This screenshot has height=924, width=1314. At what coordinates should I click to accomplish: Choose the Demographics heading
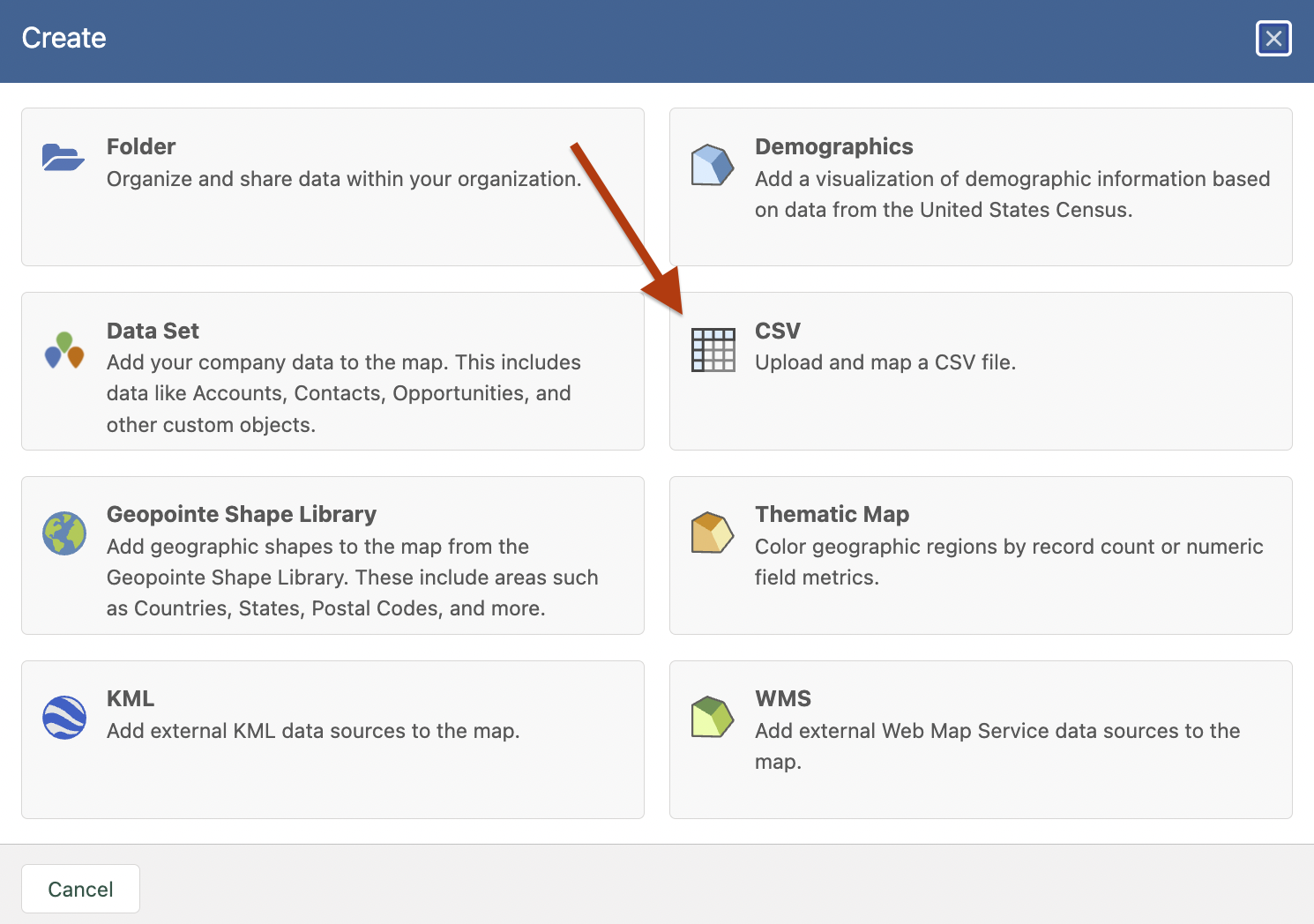834,146
